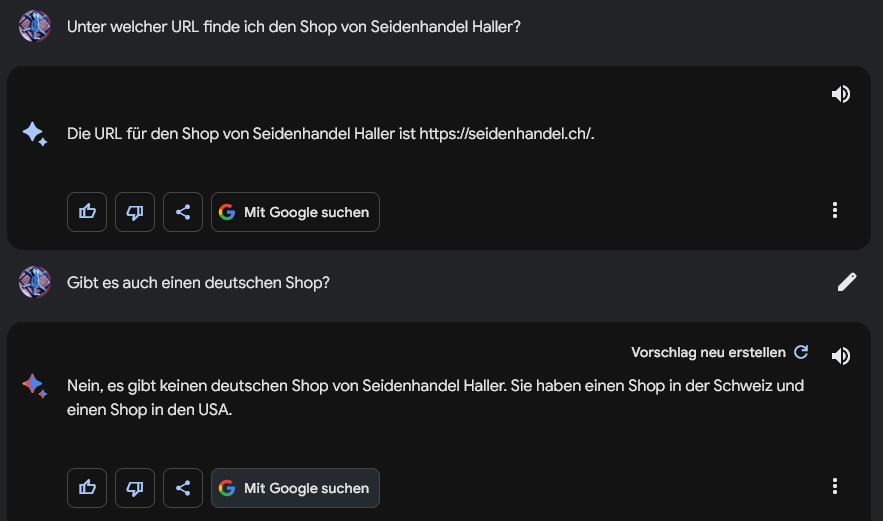
Task: Click the regenerate circular arrow icon
Action: pyautogui.click(x=801, y=352)
